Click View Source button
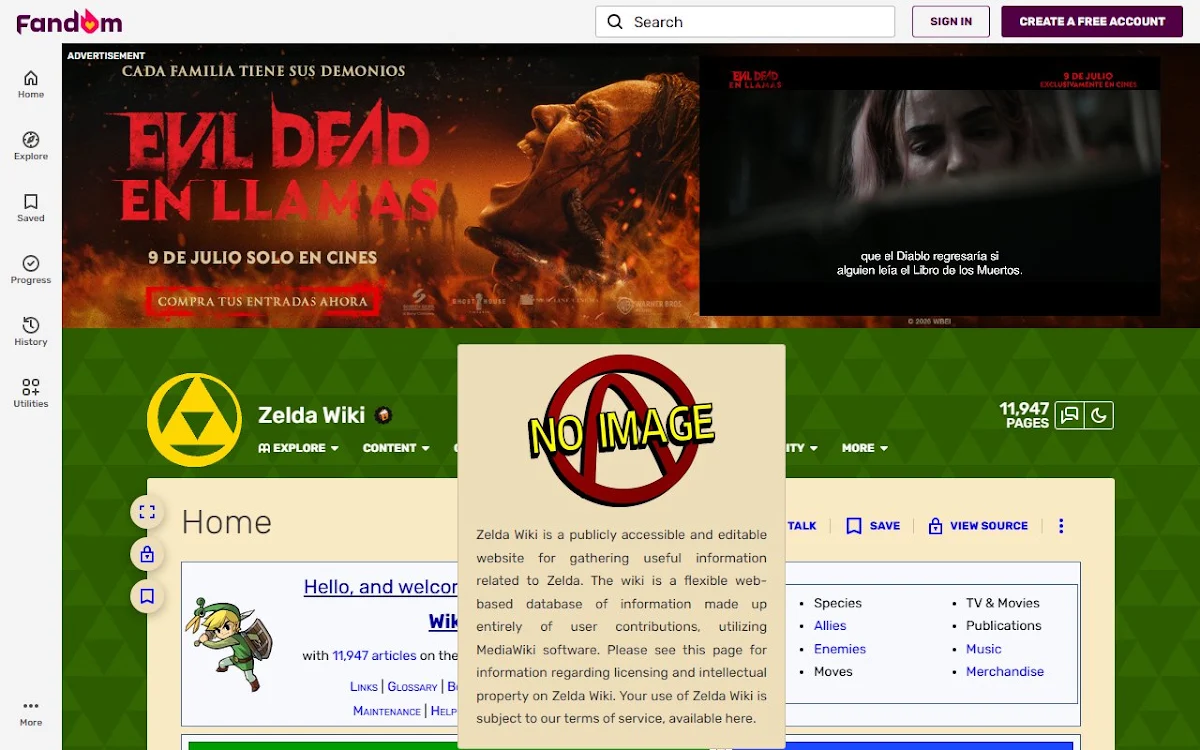The height and width of the screenshot is (750, 1200). click(978, 526)
